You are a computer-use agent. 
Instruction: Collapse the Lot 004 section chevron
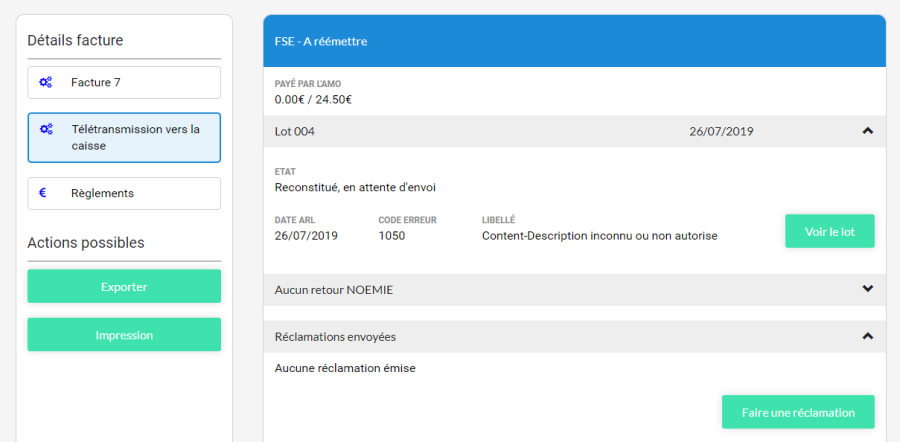pos(867,131)
